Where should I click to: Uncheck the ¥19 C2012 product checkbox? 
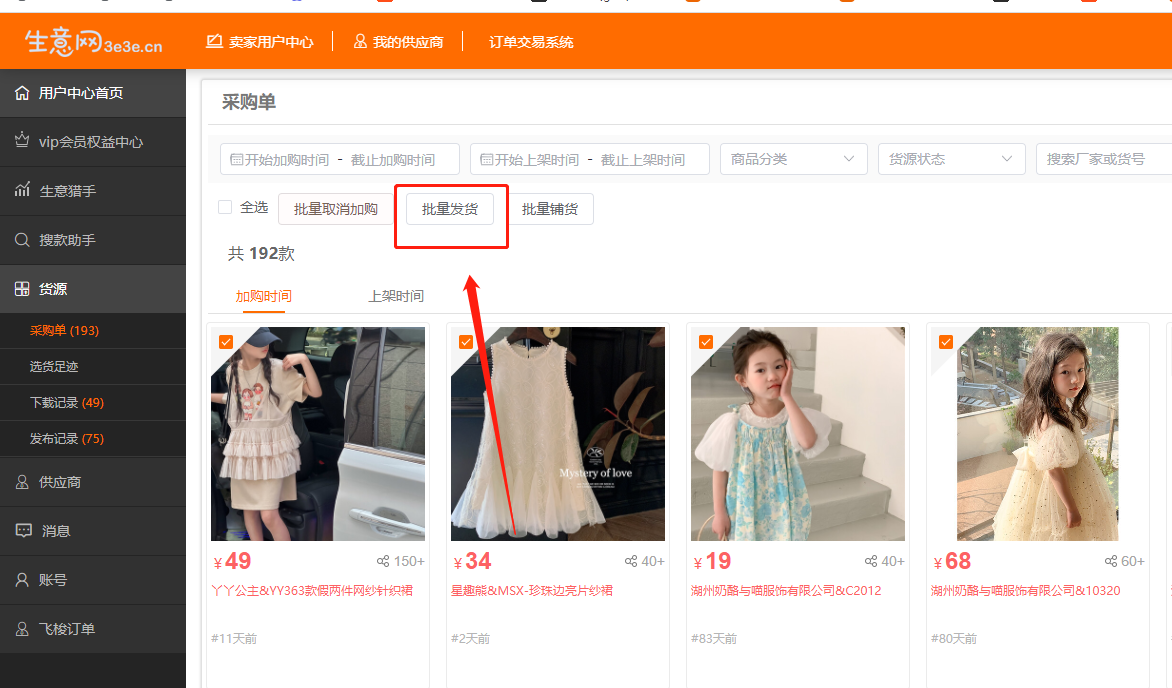(706, 342)
